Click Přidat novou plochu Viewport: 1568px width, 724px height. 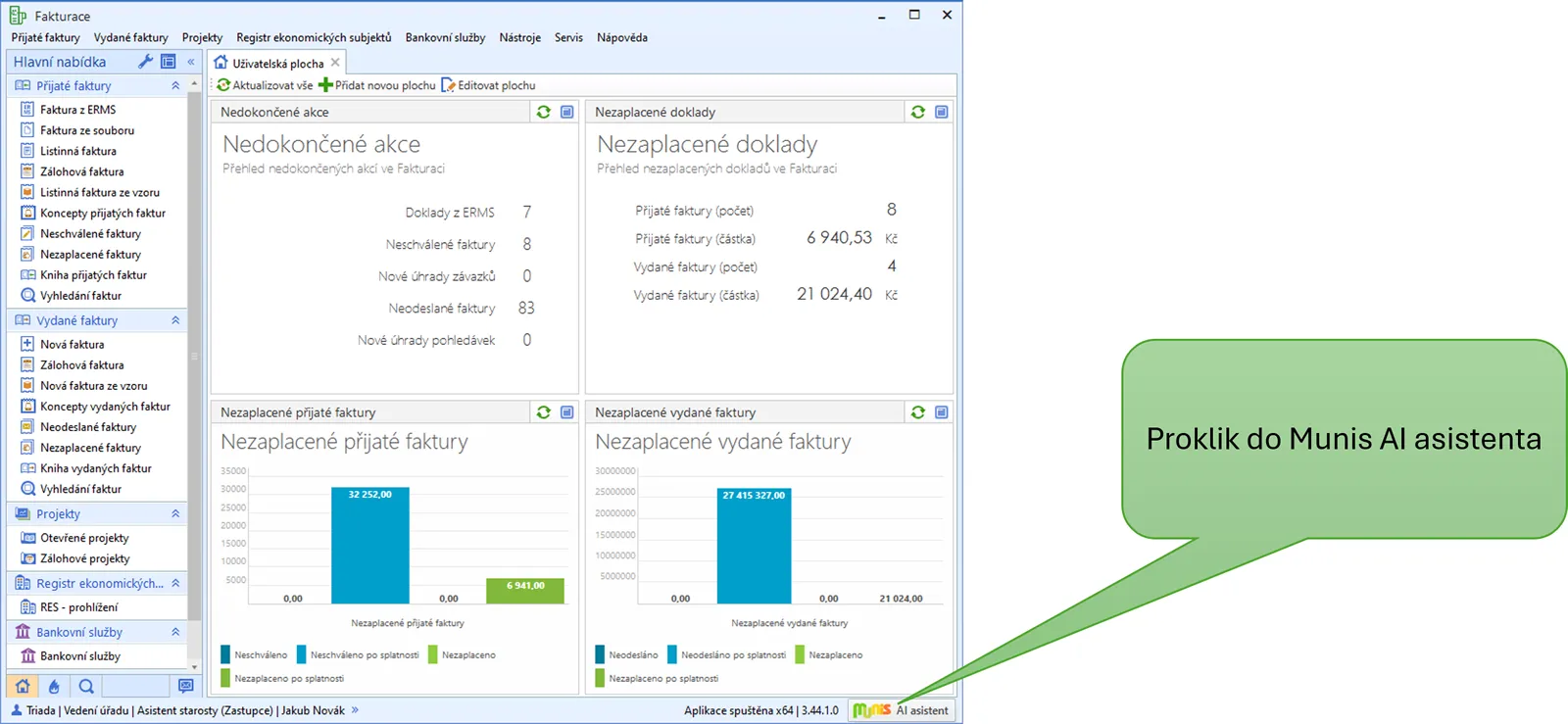377,85
